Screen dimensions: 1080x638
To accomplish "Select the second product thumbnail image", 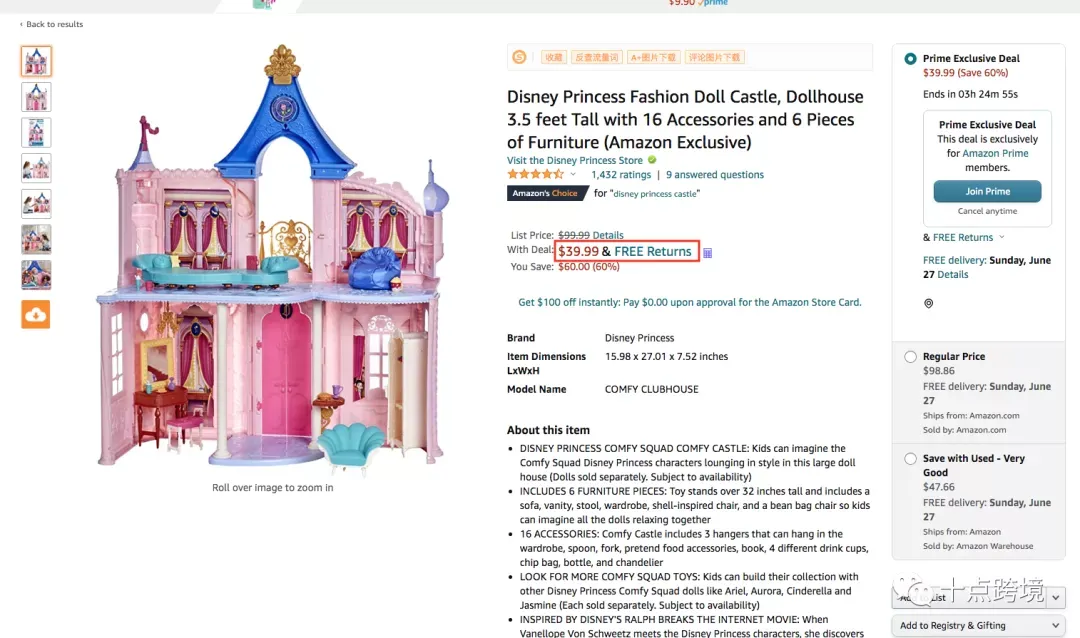I will click(x=36, y=97).
